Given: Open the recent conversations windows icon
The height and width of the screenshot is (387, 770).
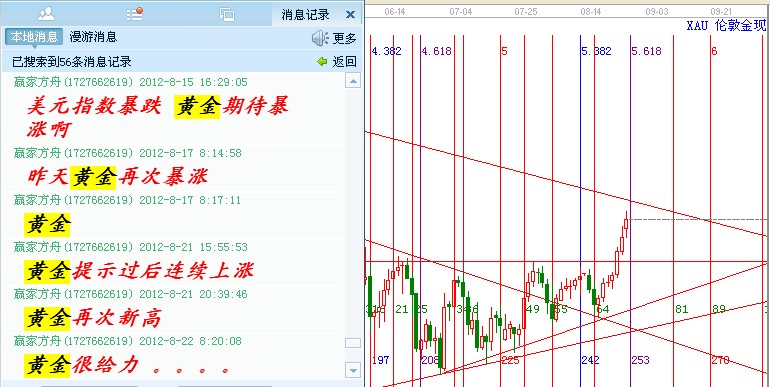Looking at the screenshot, I should [x=227, y=14].
